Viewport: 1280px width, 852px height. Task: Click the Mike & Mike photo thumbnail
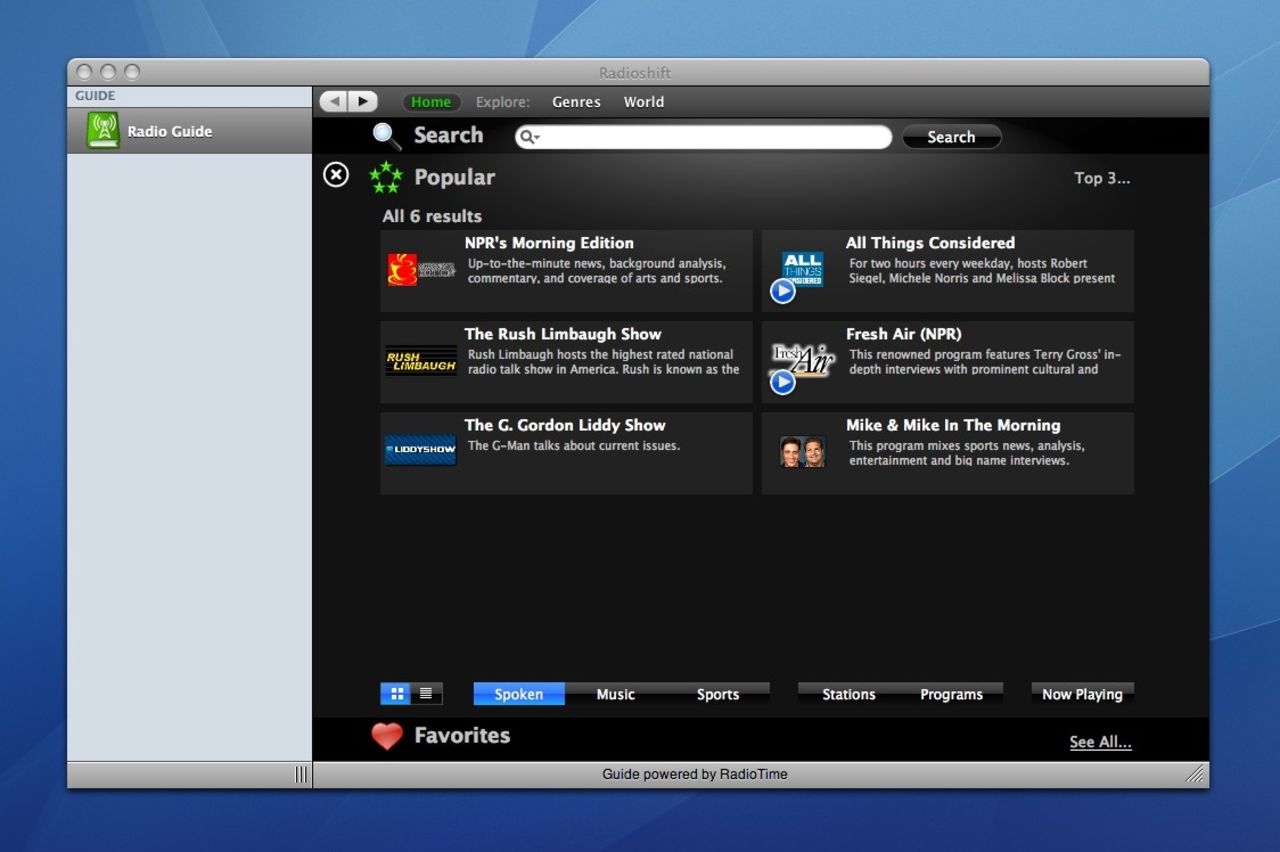[802, 452]
